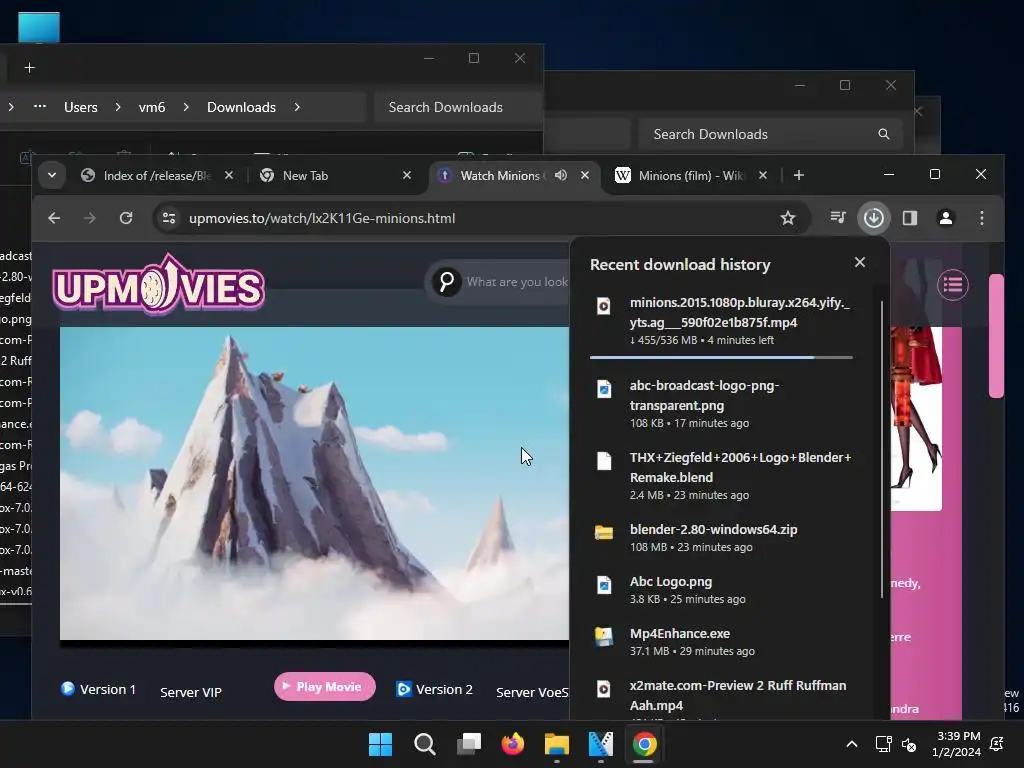Open media controls icon in Chrome toolbar
The image size is (1024, 768).
[838, 217]
